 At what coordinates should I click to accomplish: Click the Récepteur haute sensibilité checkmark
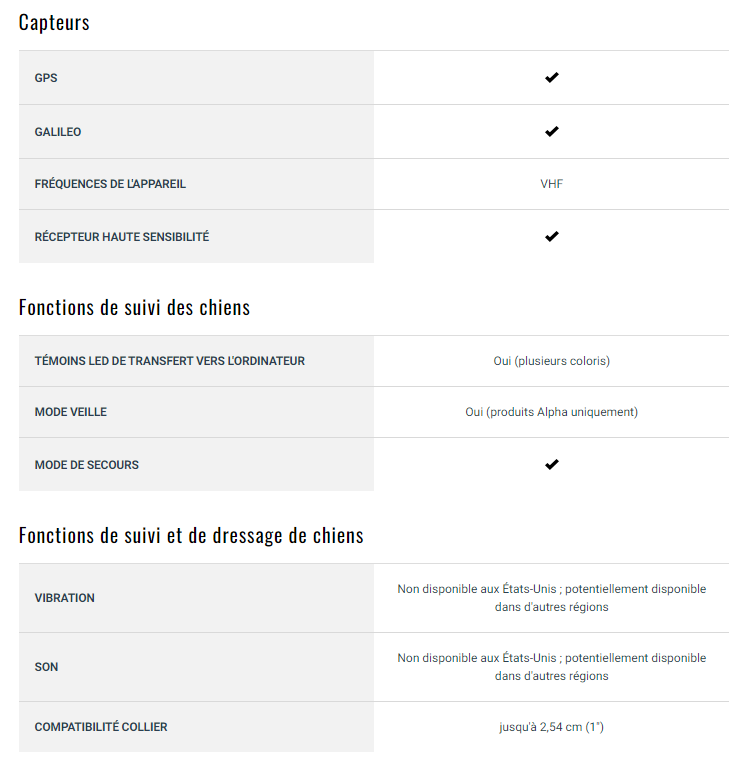(x=551, y=237)
